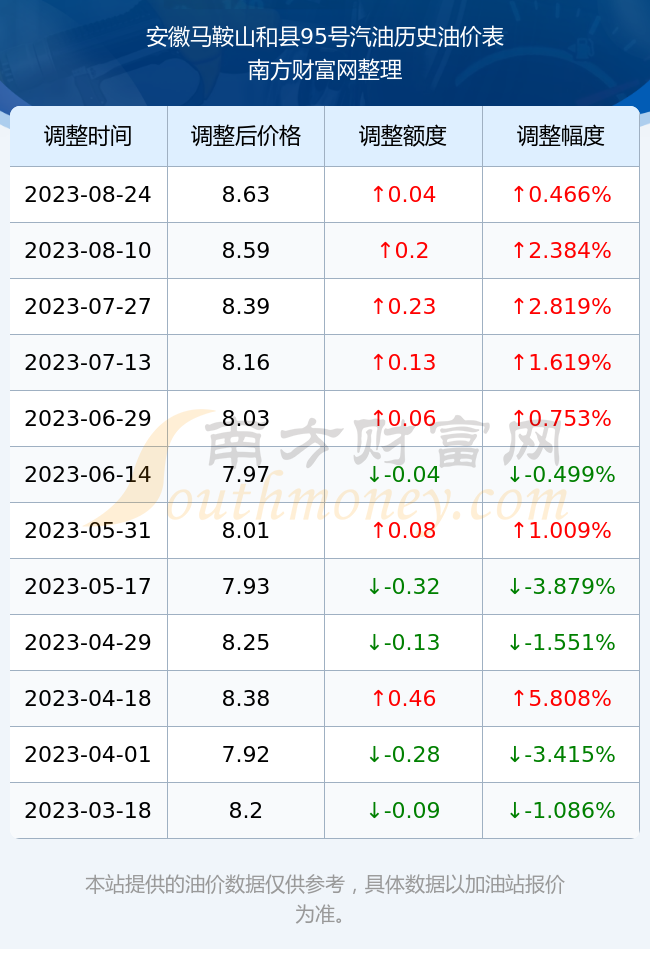The height and width of the screenshot is (980, 650).
Task: Select the 2023-06-29 date cell
Action: 88,418
